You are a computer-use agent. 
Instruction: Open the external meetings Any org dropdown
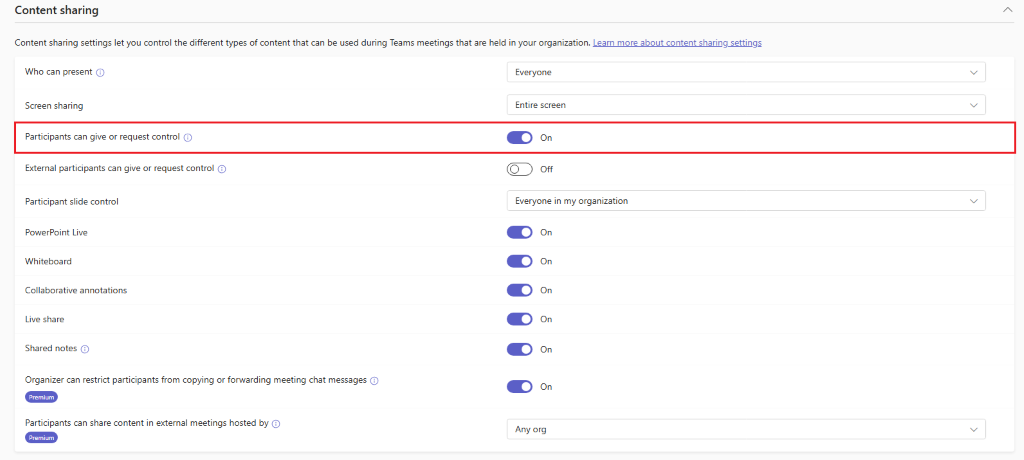point(746,429)
